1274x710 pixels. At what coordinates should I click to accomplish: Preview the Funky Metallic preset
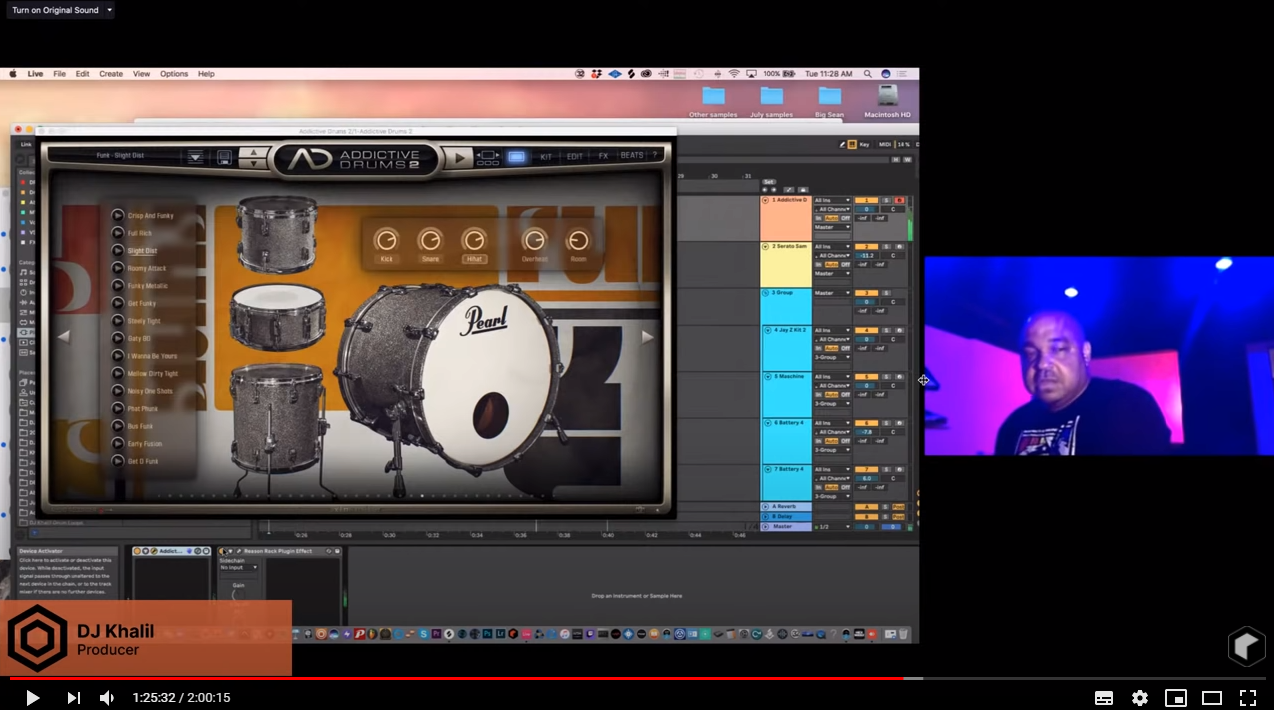(118, 285)
